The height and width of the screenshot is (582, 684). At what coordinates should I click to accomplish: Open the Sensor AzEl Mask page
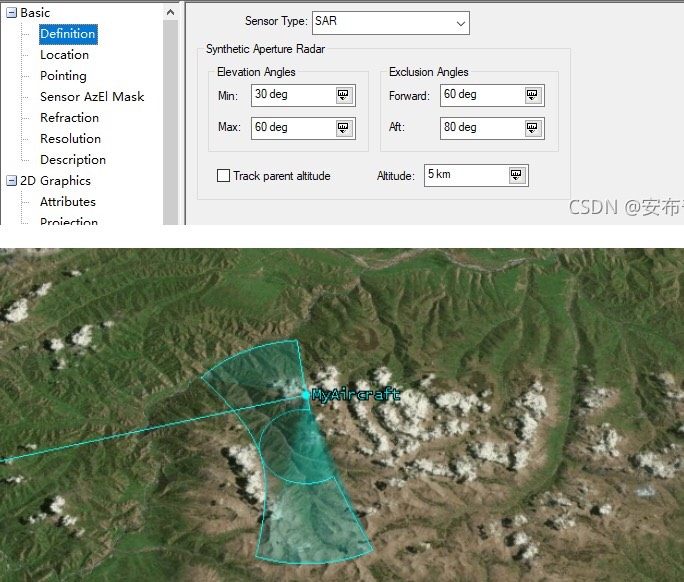(92, 97)
